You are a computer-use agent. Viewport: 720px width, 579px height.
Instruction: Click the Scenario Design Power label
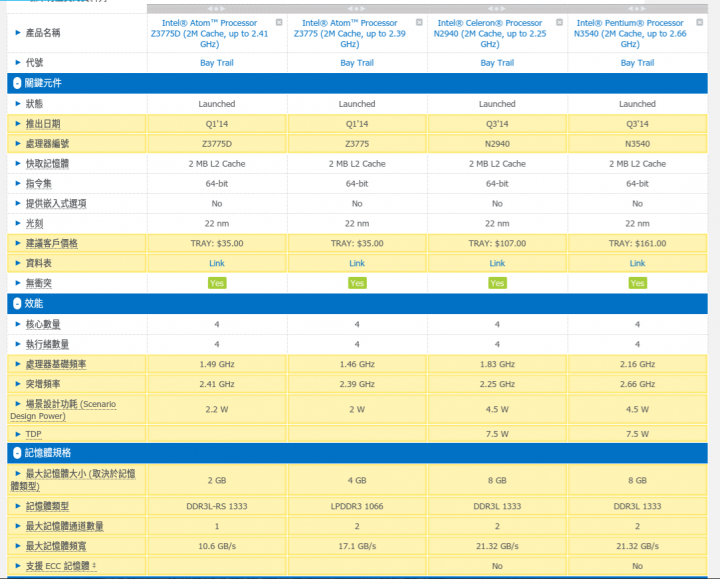click(x=63, y=410)
